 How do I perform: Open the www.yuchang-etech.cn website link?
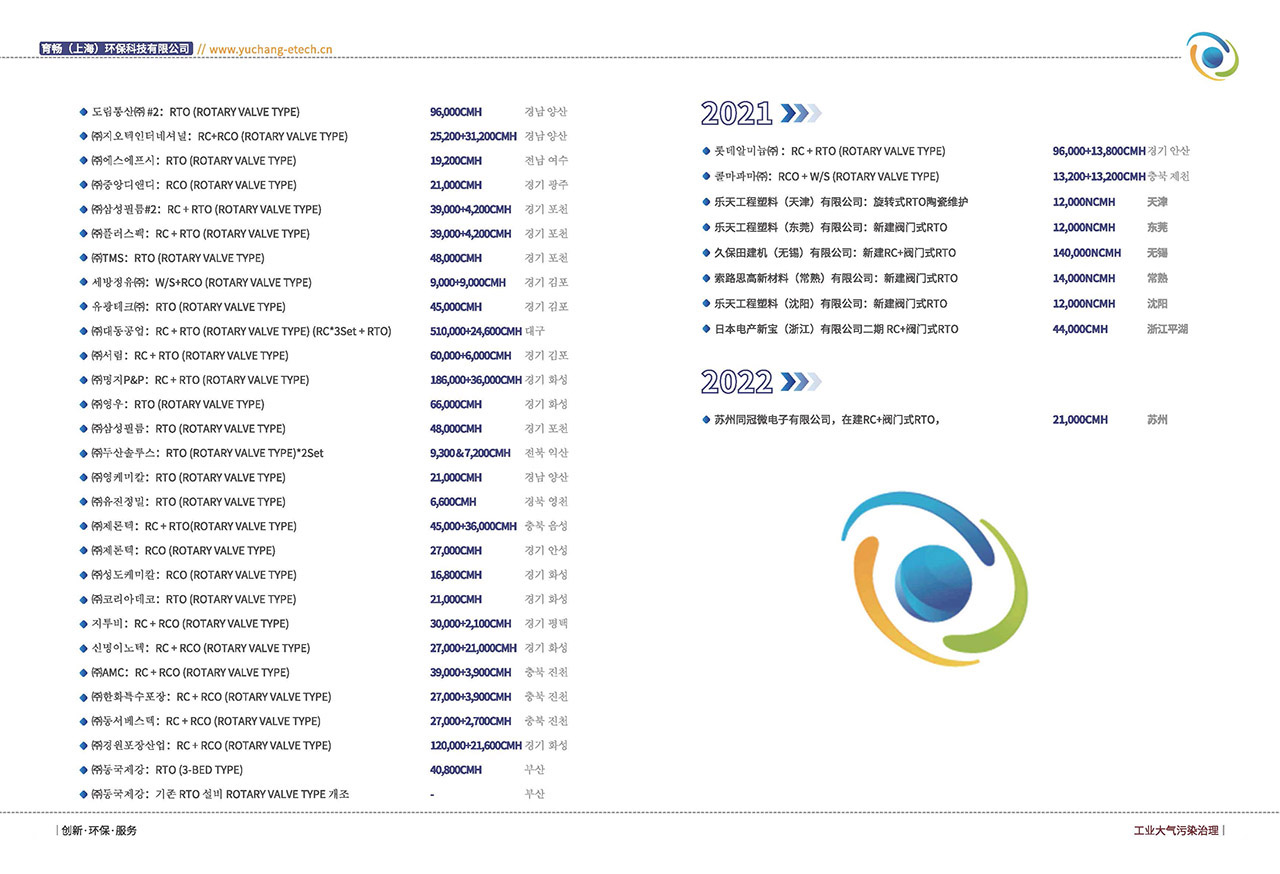(270, 48)
